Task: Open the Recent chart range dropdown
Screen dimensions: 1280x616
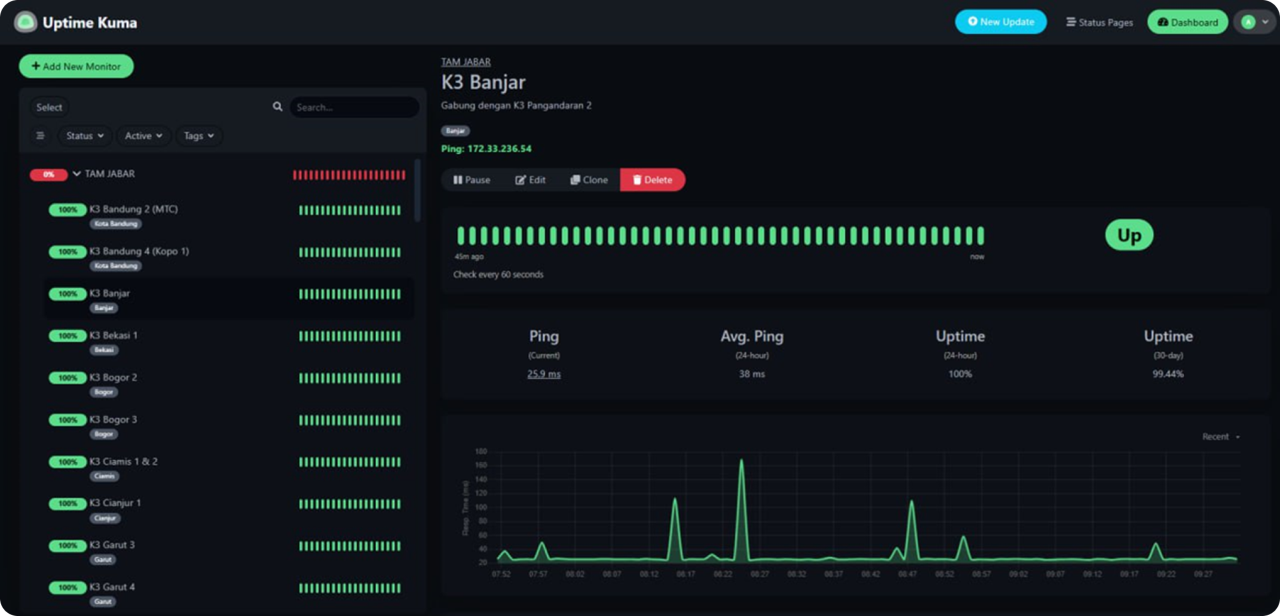Action: [1221, 437]
